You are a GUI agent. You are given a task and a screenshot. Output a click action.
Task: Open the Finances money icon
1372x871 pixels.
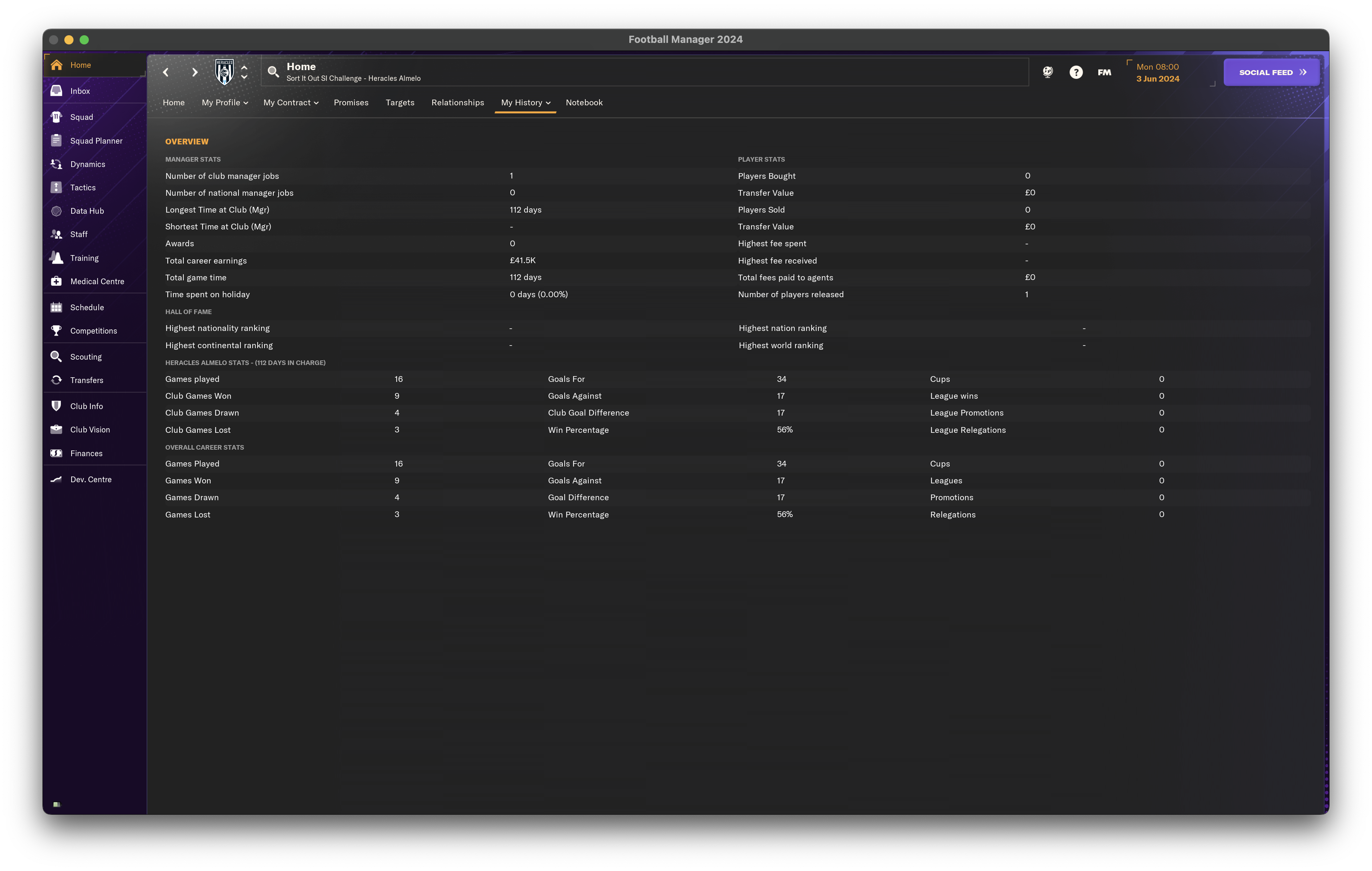tap(56, 453)
